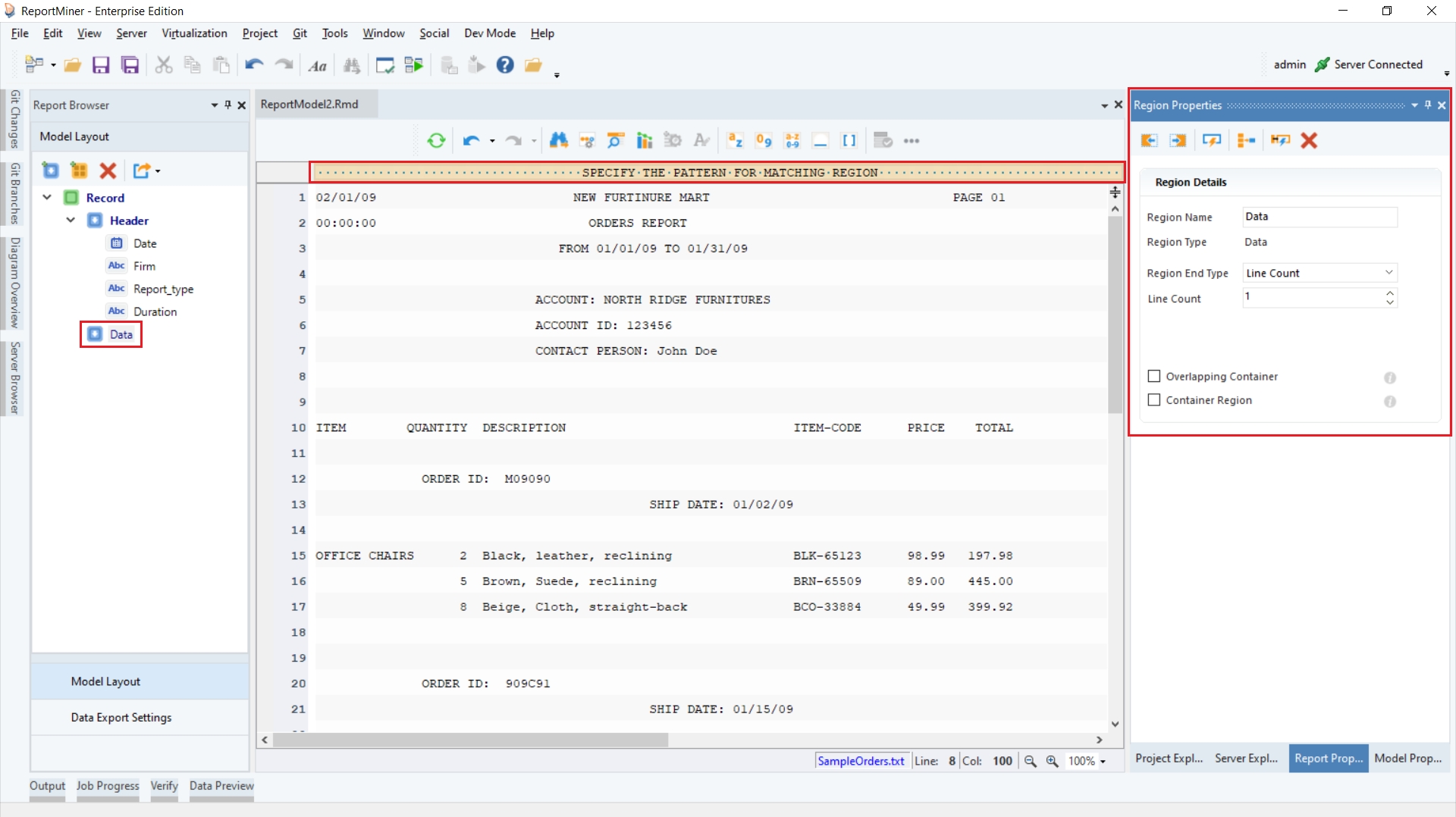Screen dimensions: 1456x817
Task: Select the Report_type field in tree
Action: pos(163,289)
